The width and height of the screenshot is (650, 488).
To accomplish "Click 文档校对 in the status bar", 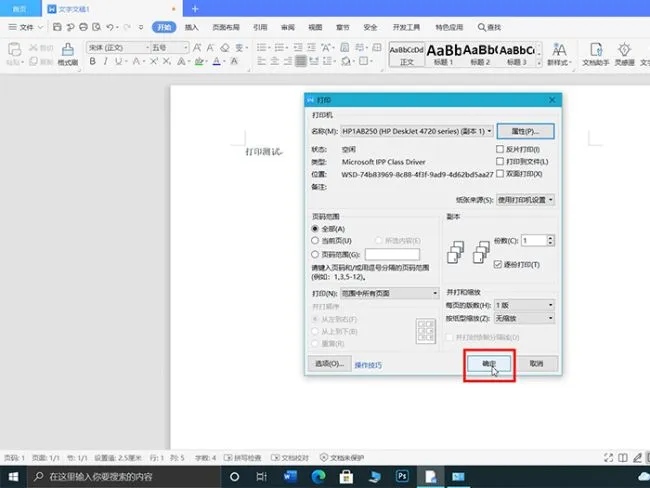I will point(290,458).
